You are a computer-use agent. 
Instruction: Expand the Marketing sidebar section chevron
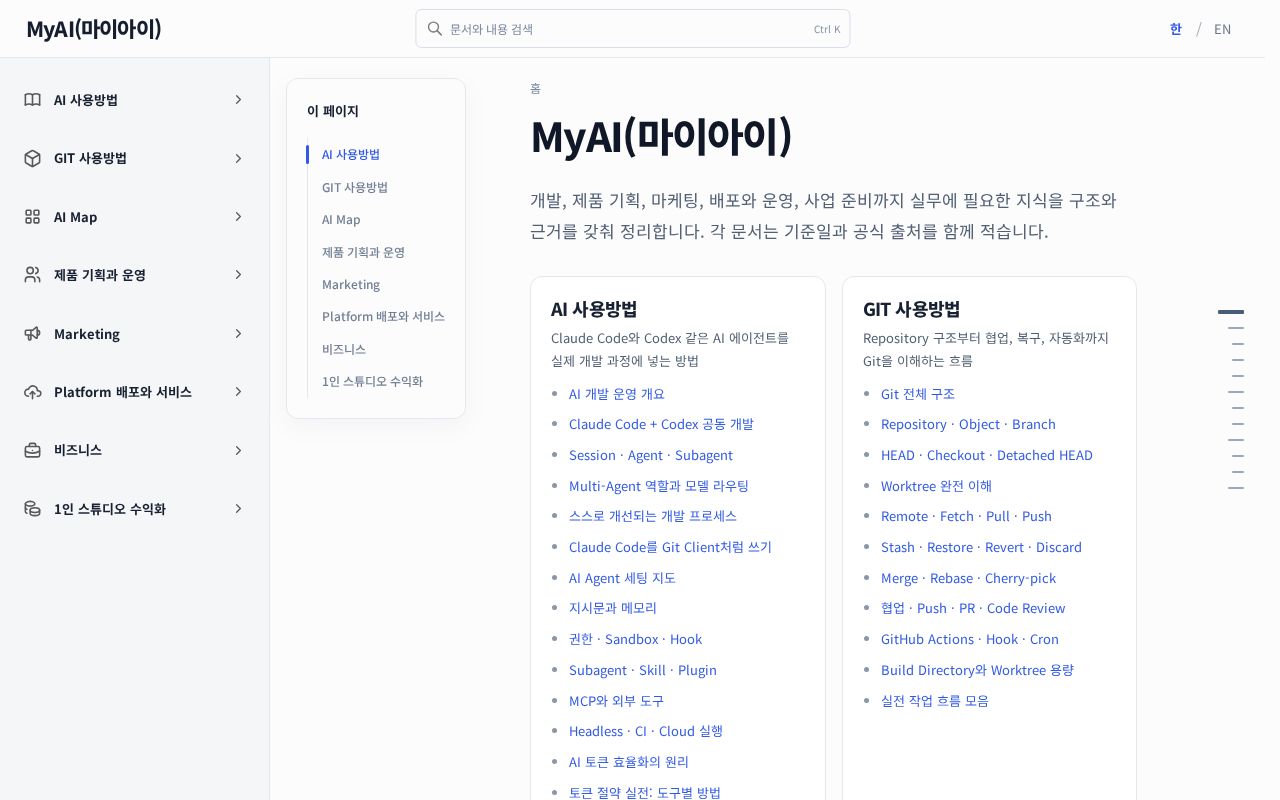coord(238,334)
